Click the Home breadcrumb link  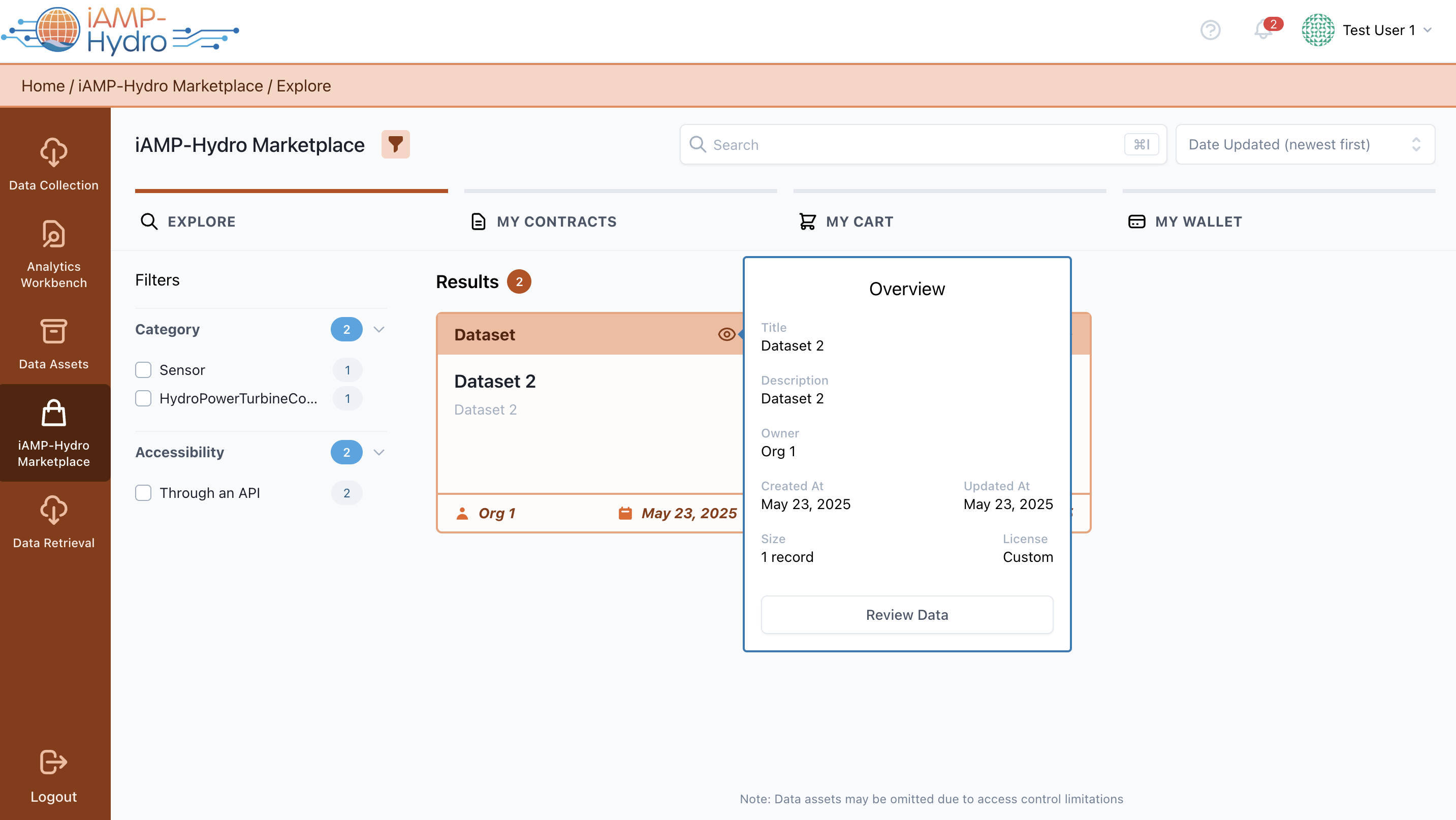[x=43, y=86]
